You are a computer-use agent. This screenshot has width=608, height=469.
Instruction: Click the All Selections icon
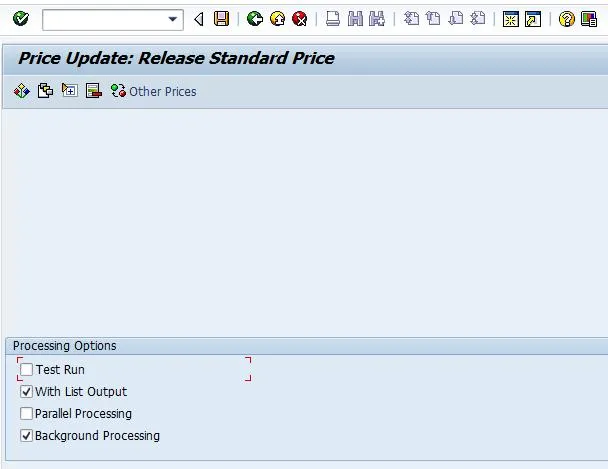tap(70, 91)
